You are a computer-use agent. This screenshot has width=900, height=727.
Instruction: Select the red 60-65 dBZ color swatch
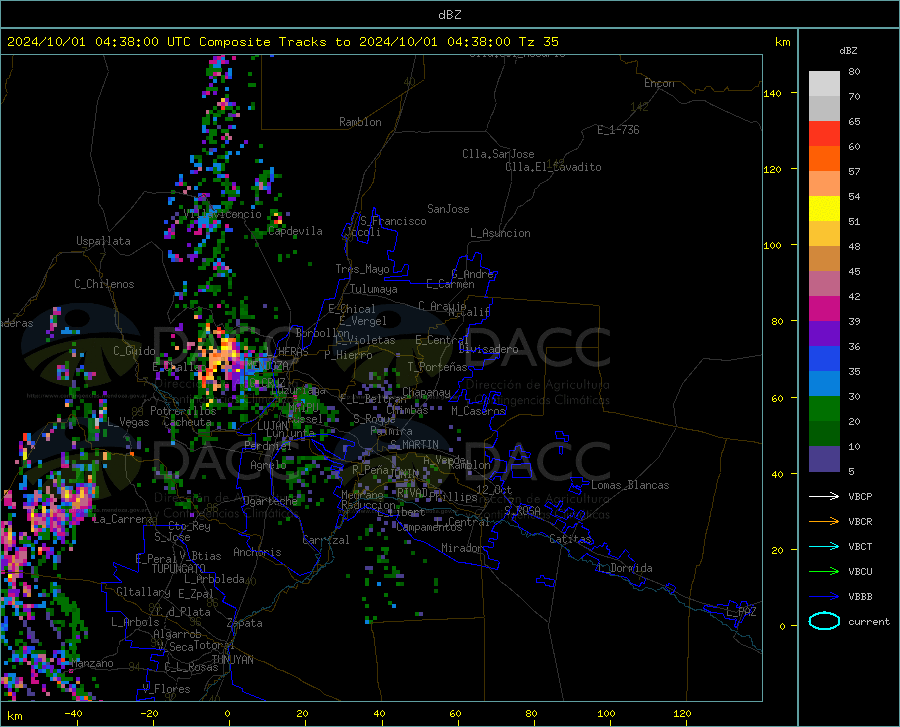pyautogui.click(x=824, y=134)
